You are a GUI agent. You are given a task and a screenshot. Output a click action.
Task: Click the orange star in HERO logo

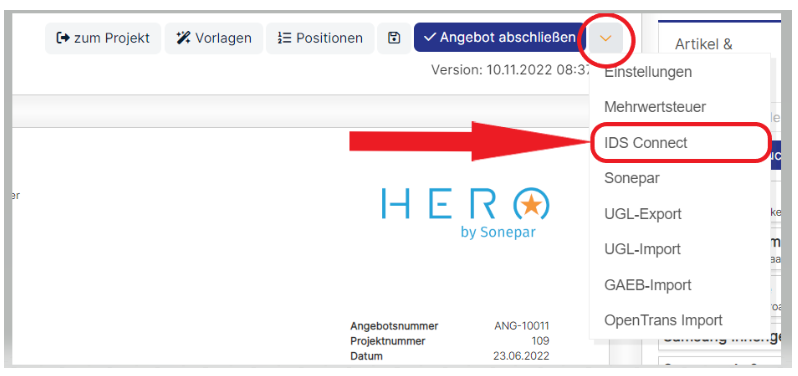pos(532,205)
